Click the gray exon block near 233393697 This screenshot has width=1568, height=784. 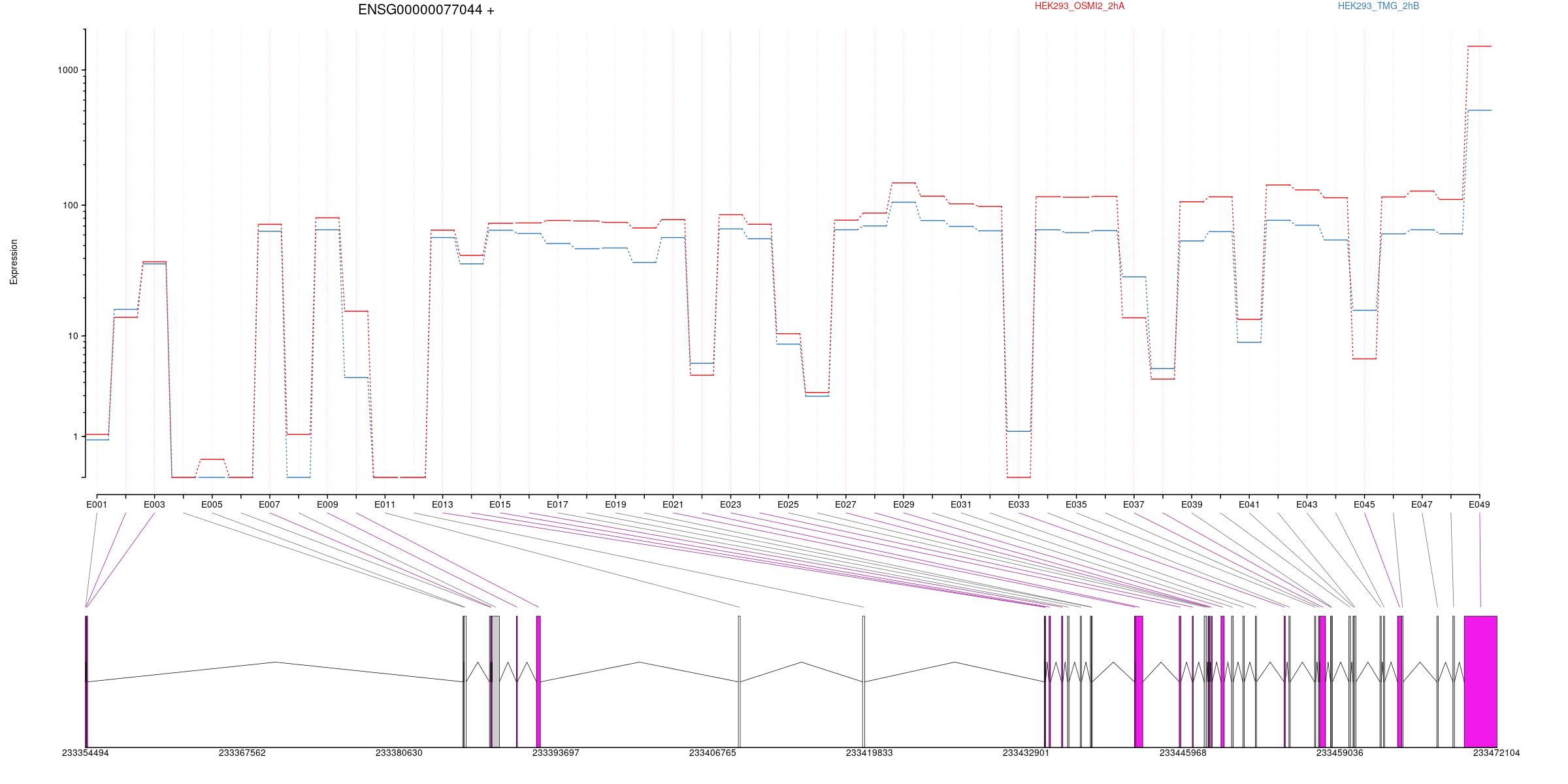pos(496,681)
